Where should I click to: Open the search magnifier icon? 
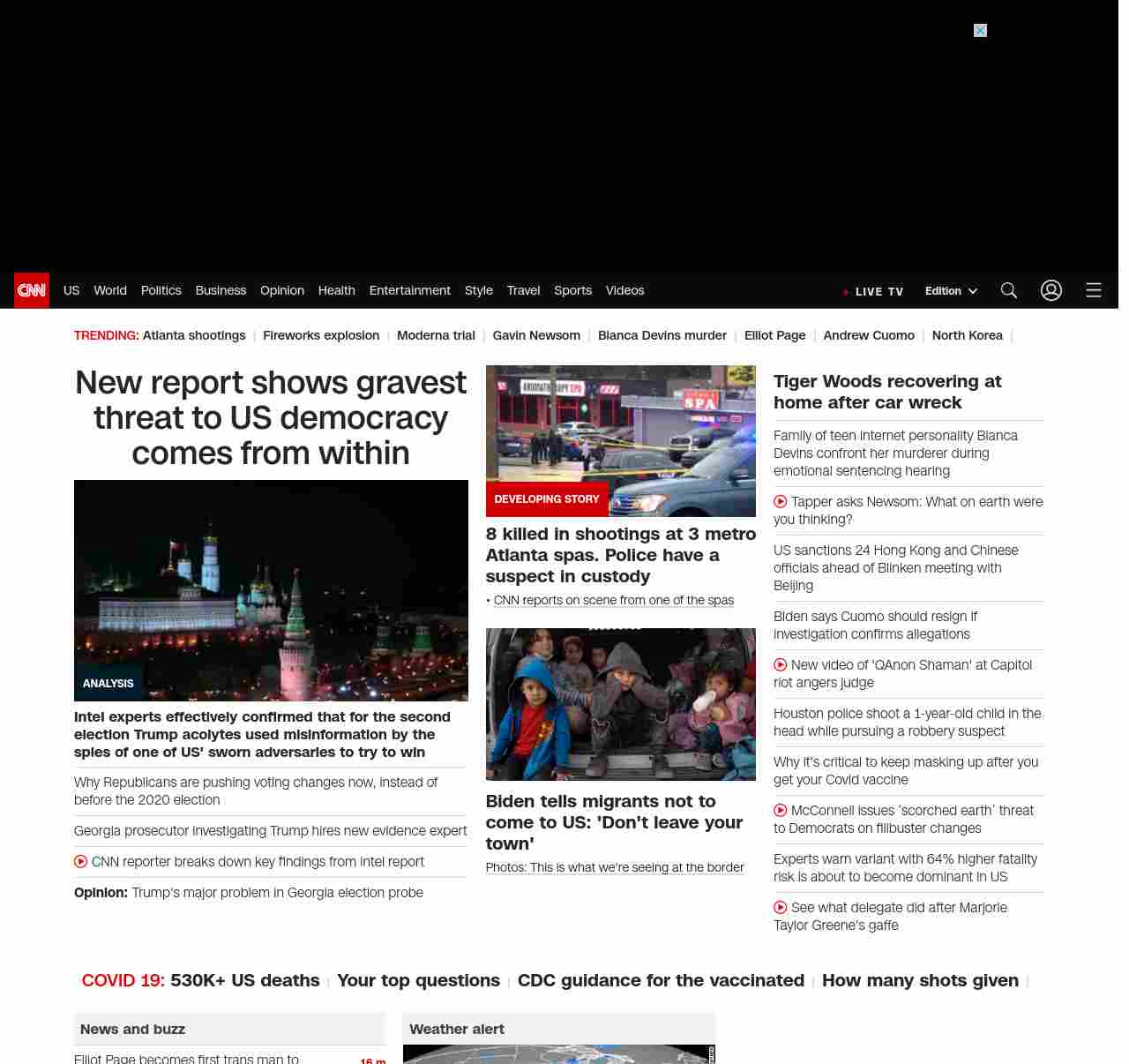click(x=1009, y=290)
